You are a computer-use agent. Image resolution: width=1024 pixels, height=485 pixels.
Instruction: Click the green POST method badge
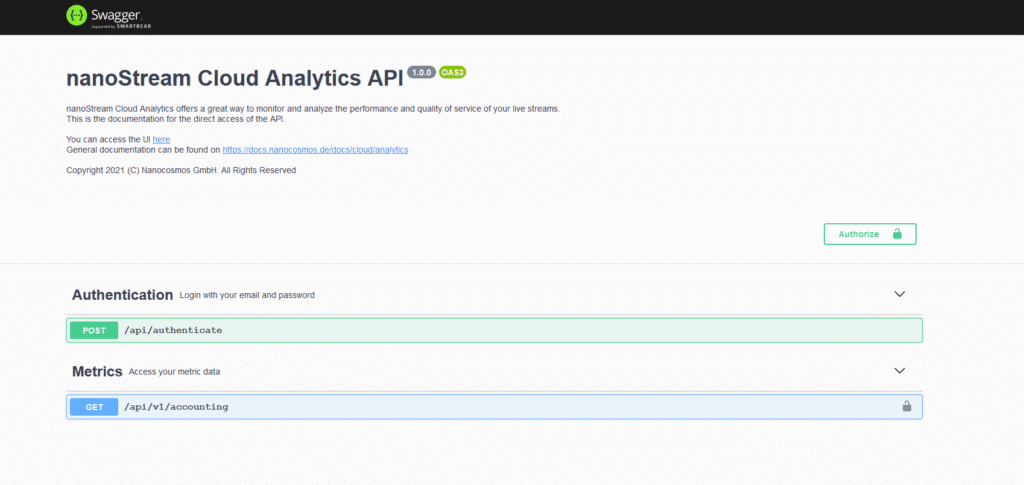[x=94, y=330]
